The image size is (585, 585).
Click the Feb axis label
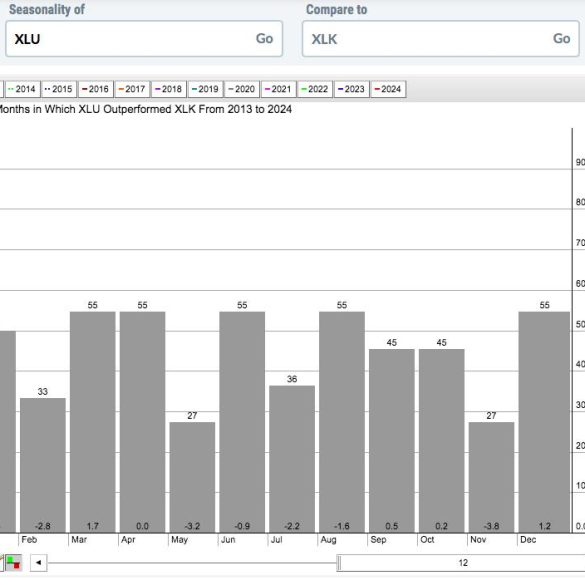click(x=29, y=540)
